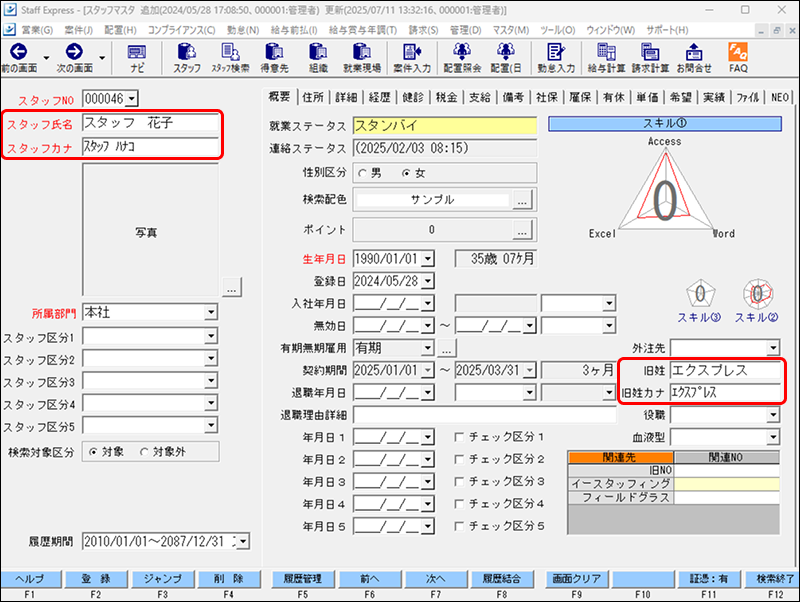The image size is (800, 602).
Task: Click the 旧姓 input field
Action: click(724, 370)
